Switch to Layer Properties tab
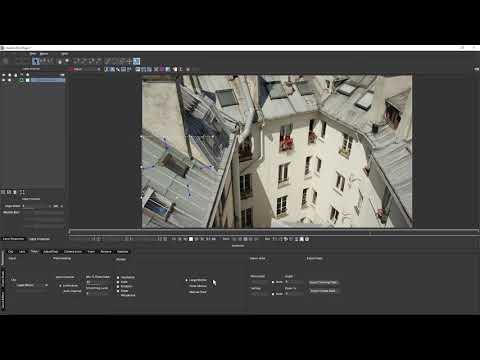480x360 pixels. 13,239
